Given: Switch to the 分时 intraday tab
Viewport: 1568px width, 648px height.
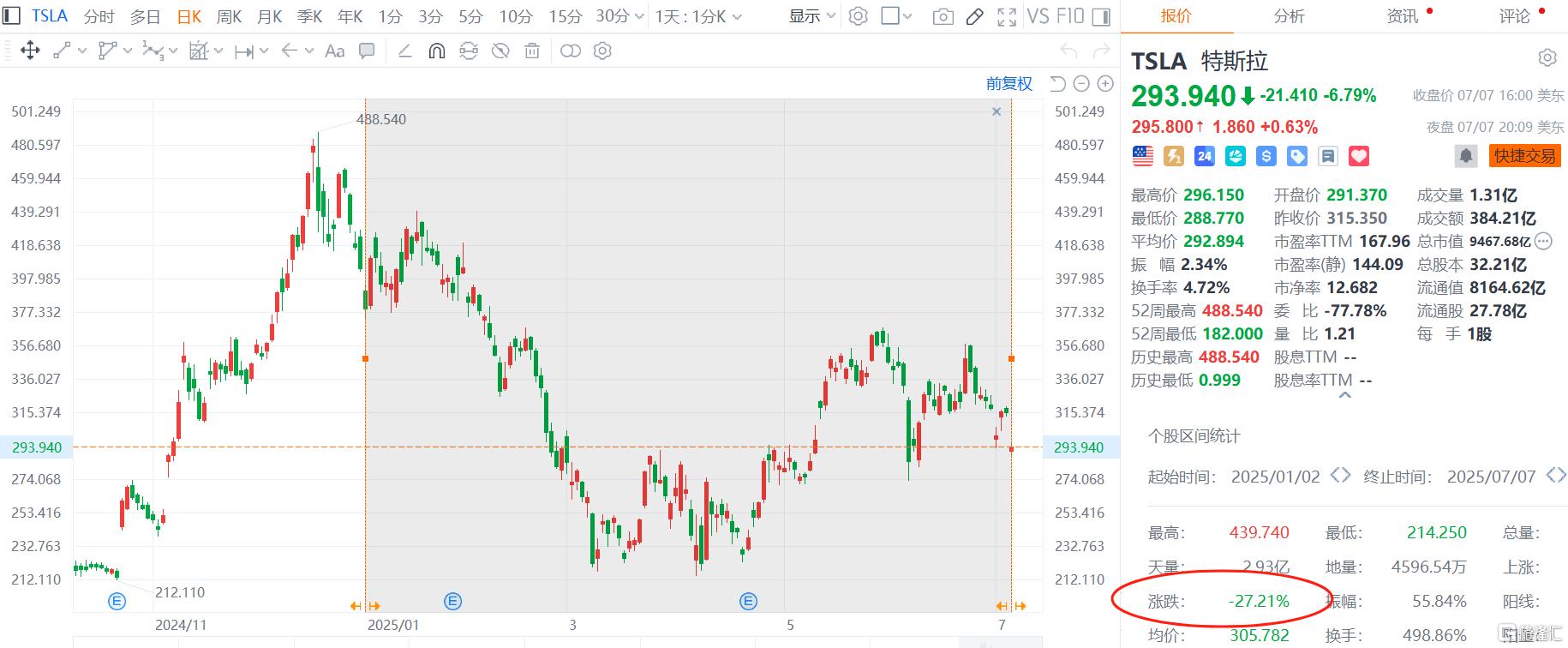Looking at the screenshot, I should point(99,16).
